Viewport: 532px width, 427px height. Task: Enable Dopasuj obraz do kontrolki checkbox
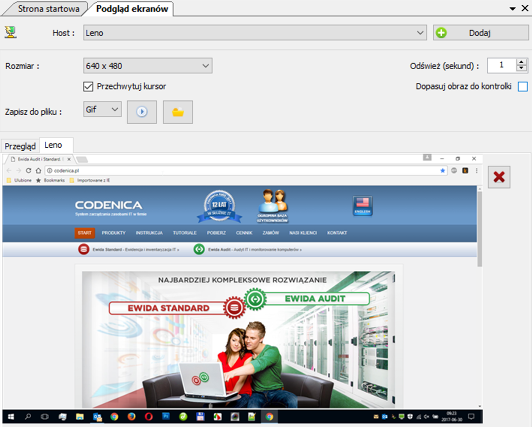click(523, 86)
